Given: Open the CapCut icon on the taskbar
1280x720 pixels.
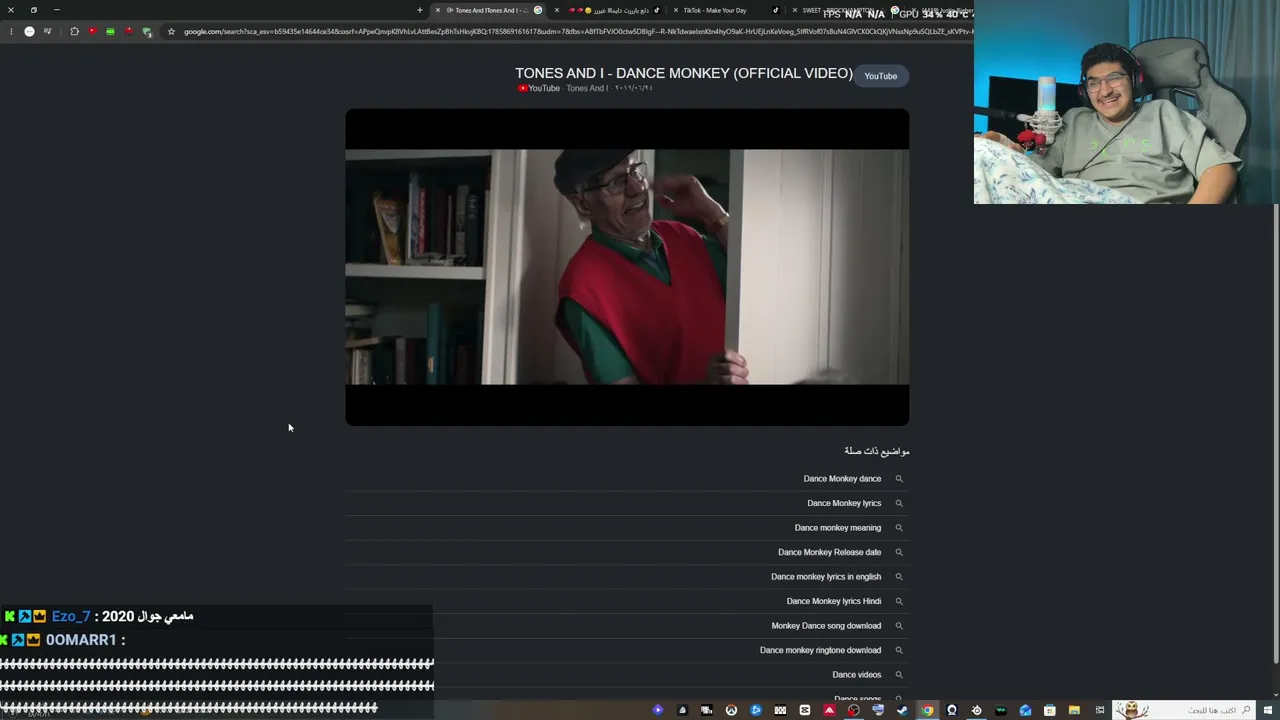Looking at the screenshot, I should tap(804, 710).
